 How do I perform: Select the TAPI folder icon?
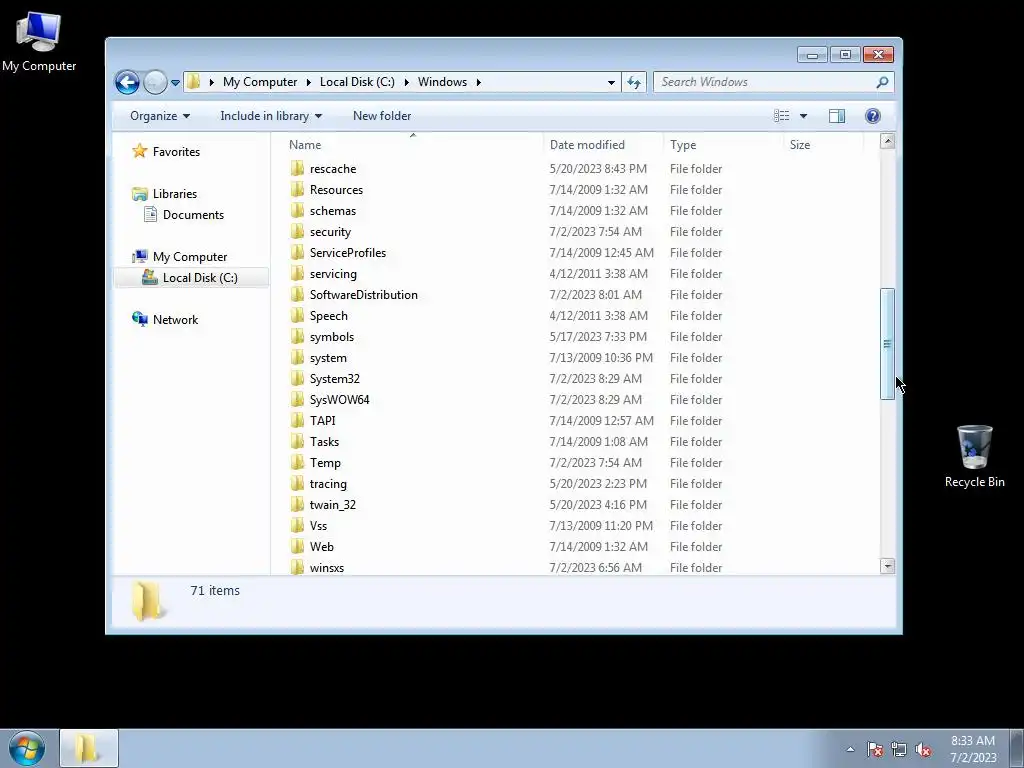coord(297,421)
